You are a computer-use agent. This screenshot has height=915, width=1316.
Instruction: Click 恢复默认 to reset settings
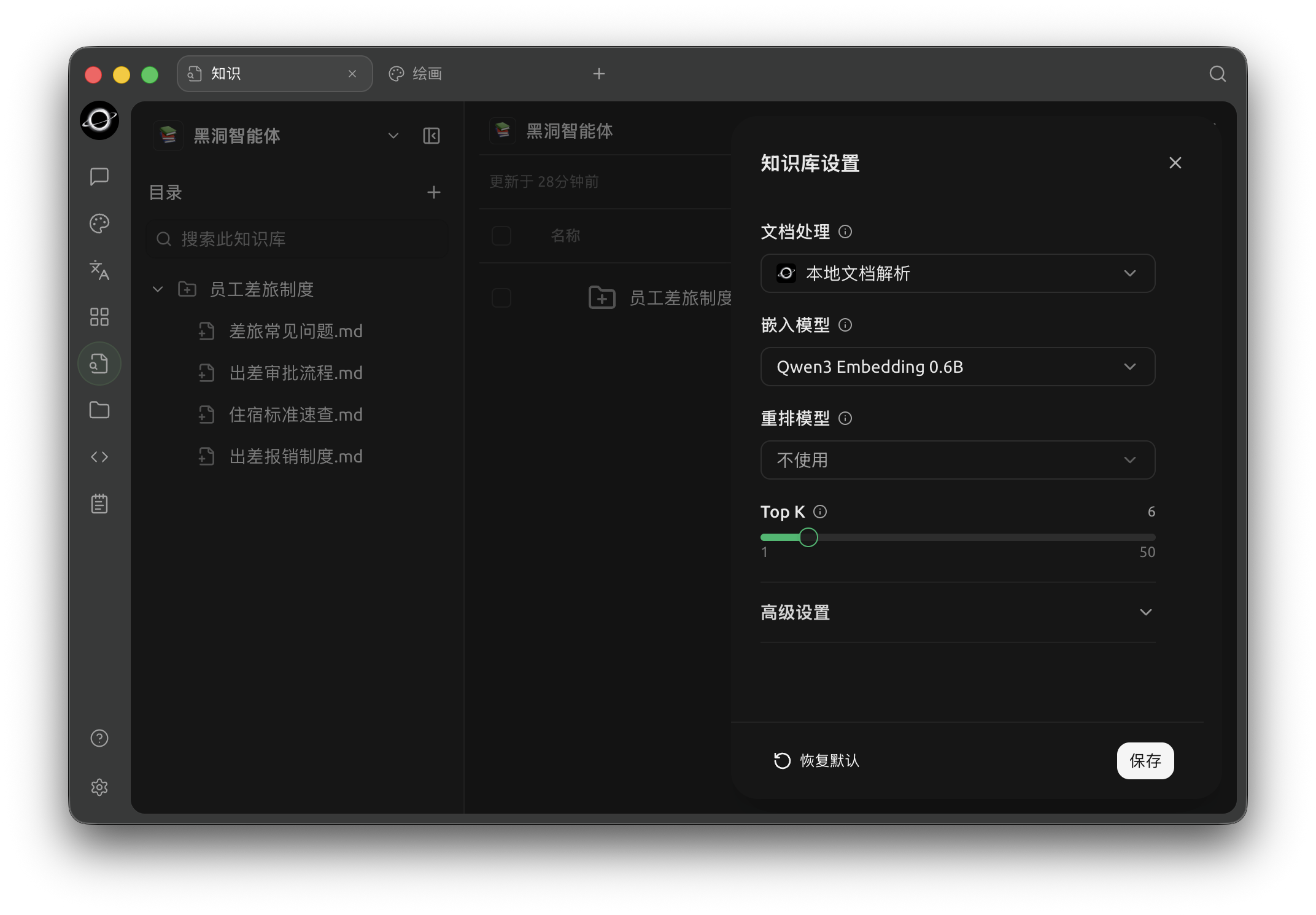click(816, 761)
